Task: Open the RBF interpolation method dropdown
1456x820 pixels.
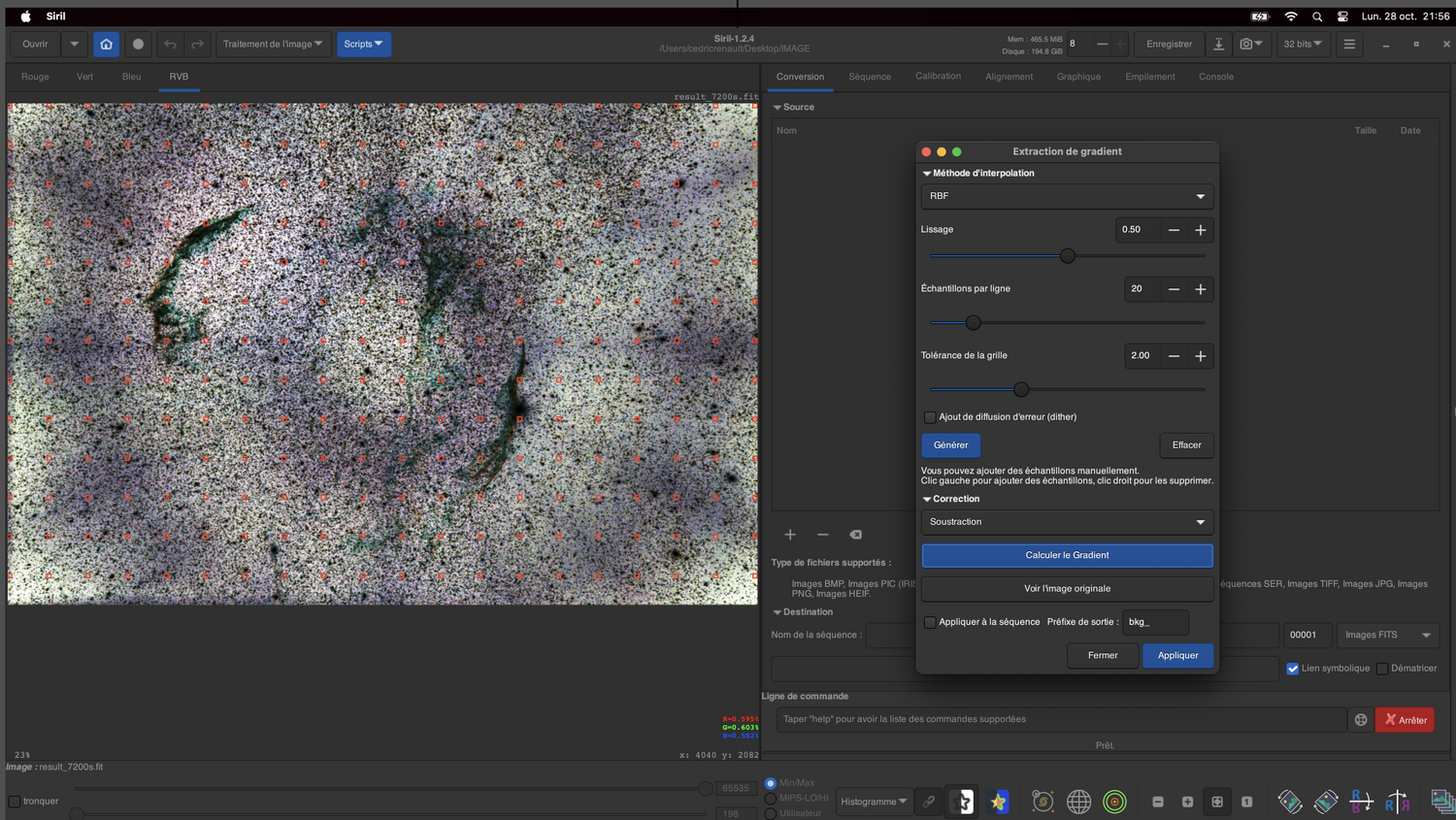Action: pos(1066,196)
